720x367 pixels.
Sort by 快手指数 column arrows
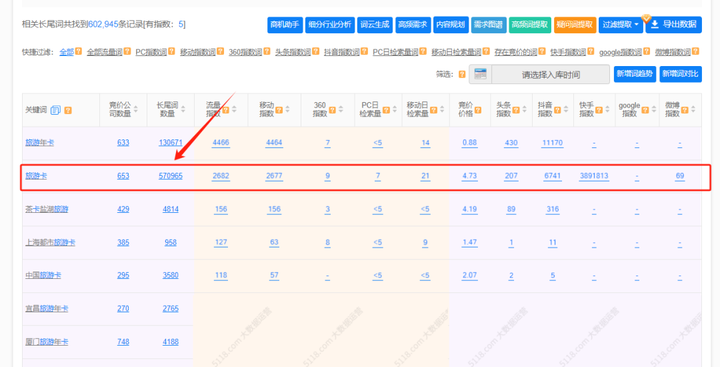tap(607, 109)
